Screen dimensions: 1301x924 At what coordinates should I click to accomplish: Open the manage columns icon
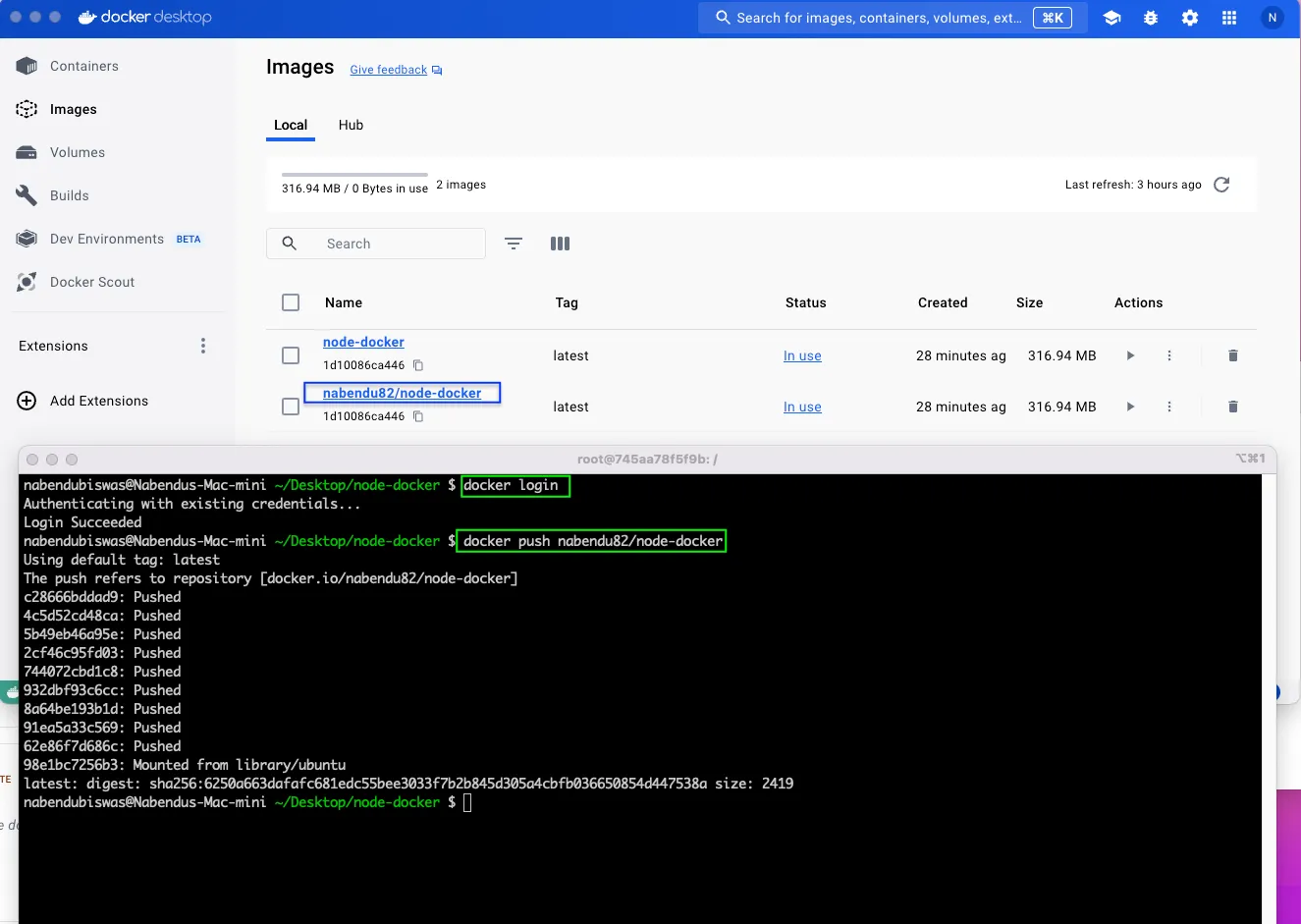[x=561, y=244]
